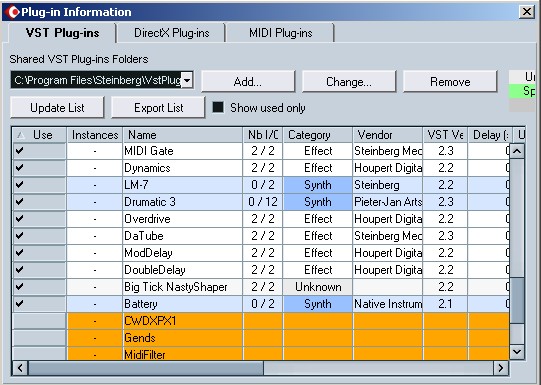Sort by the Use column header

tap(39, 135)
